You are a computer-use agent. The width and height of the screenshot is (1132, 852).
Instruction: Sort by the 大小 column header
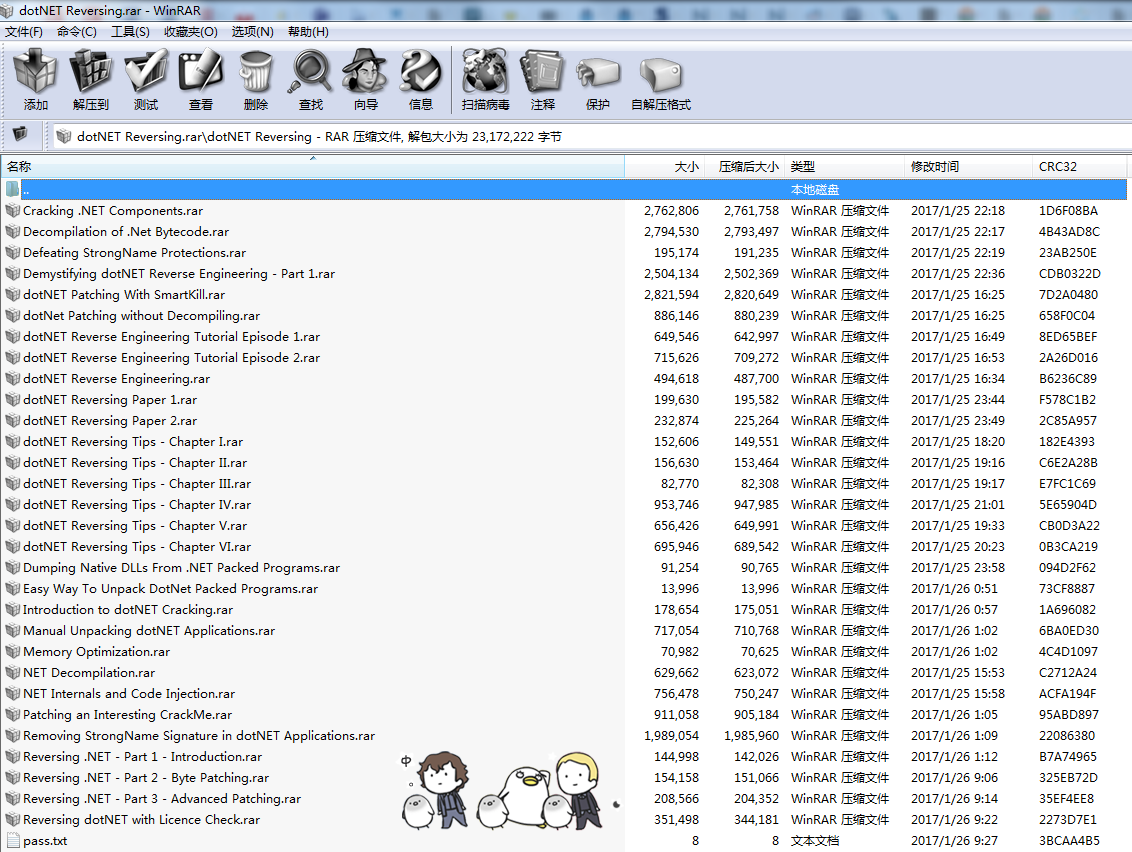click(x=665, y=167)
